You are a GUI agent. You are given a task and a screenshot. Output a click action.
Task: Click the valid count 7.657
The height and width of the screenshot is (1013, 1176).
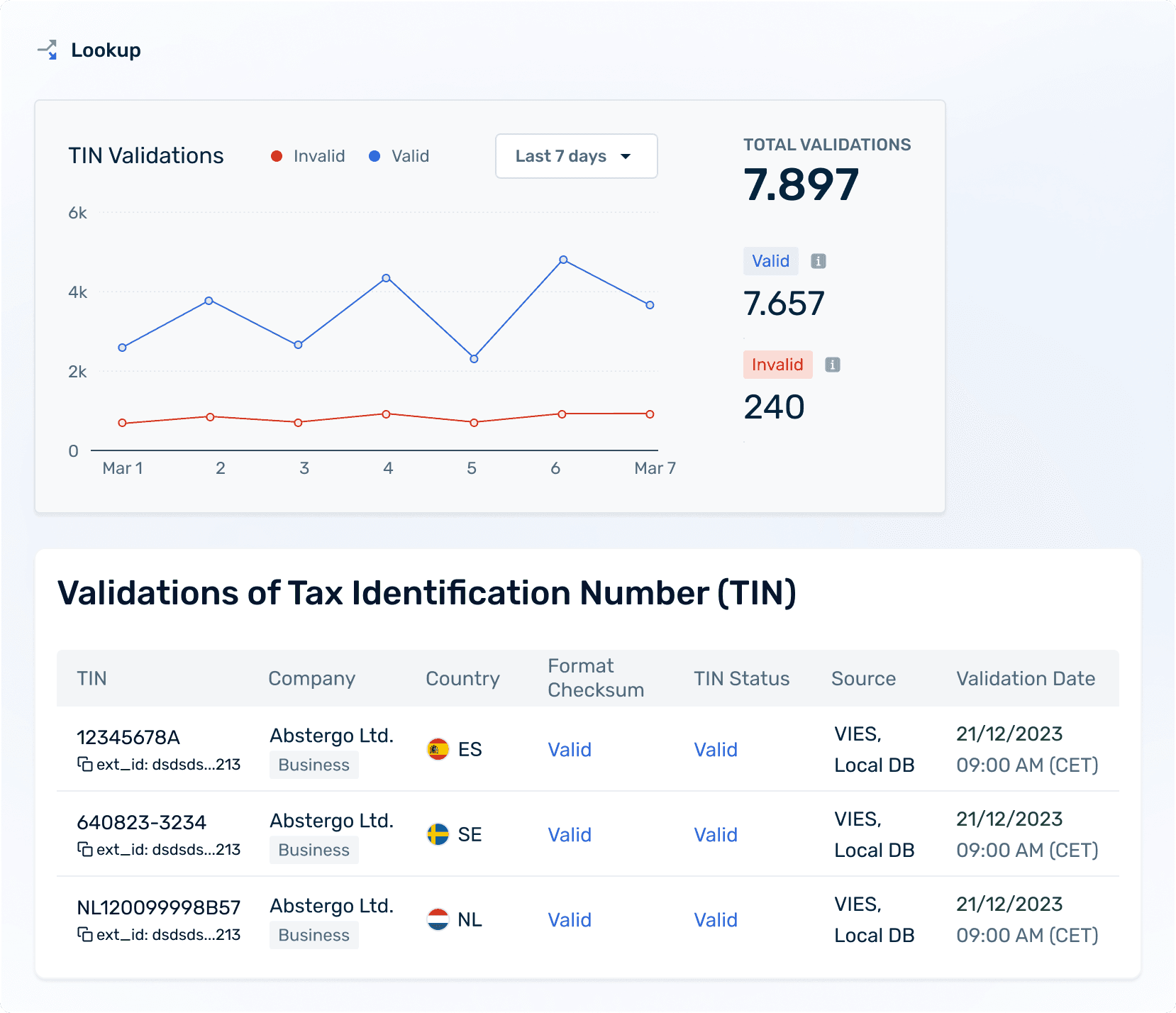(784, 304)
